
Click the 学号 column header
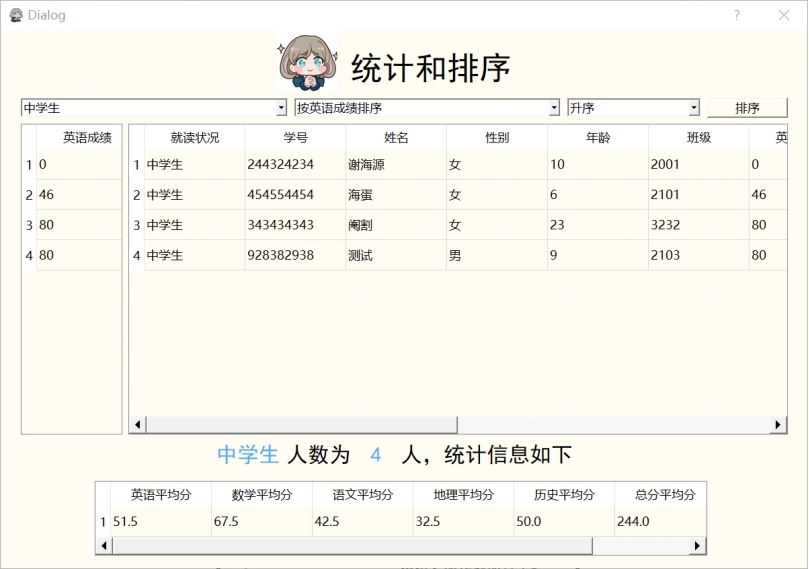point(295,137)
